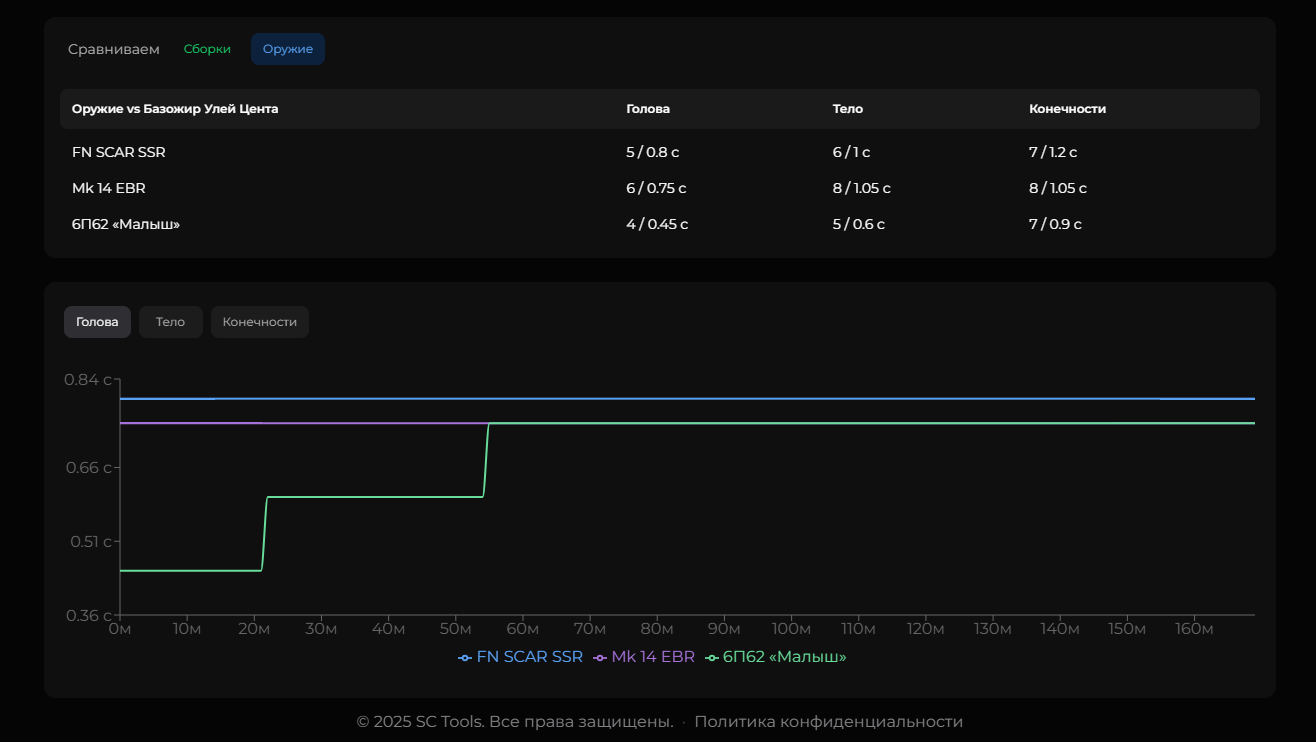Click the 0.36 с y-axis label
This screenshot has width=1316, height=742.
pos(88,615)
